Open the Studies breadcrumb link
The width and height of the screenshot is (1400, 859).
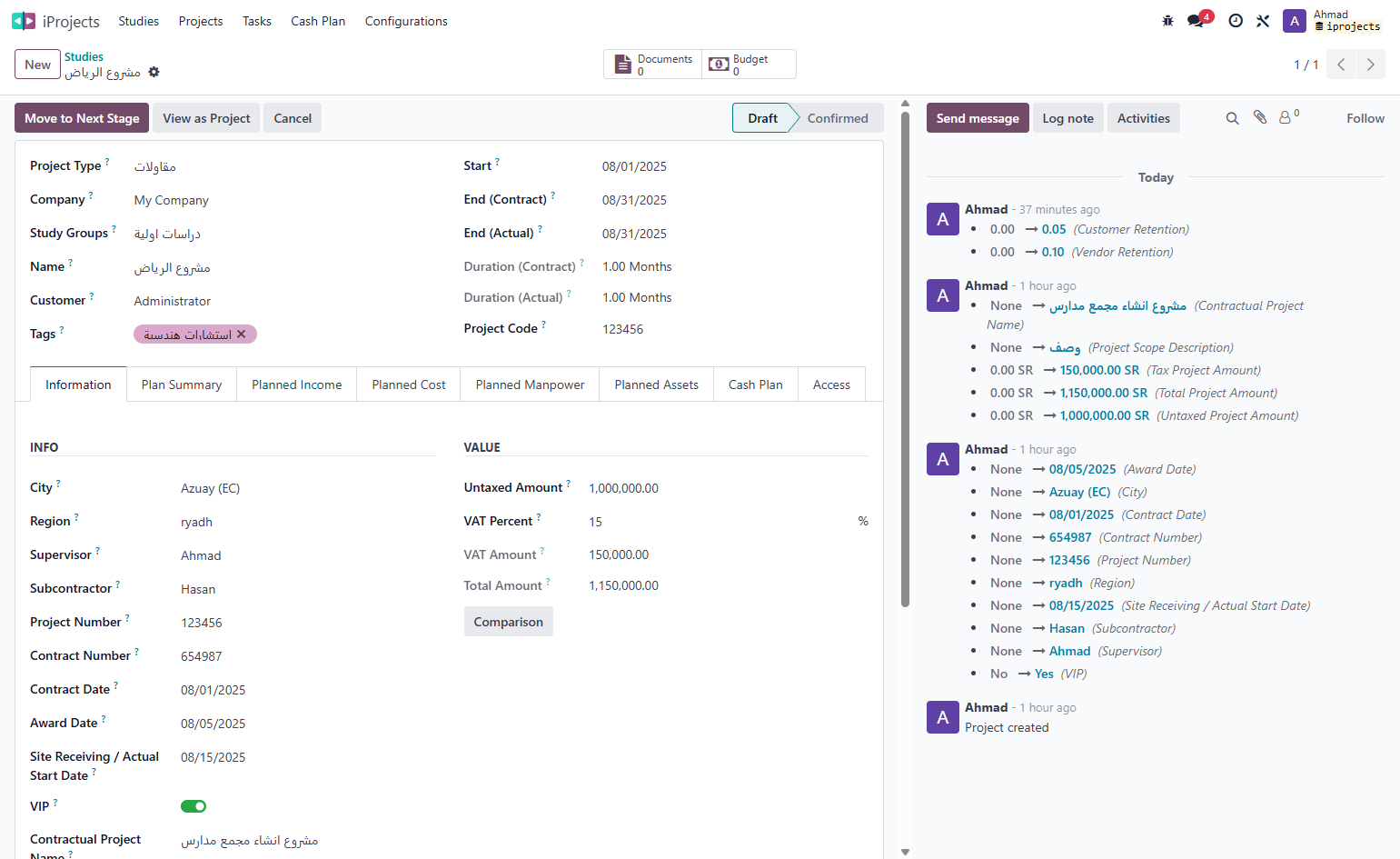(x=84, y=56)
